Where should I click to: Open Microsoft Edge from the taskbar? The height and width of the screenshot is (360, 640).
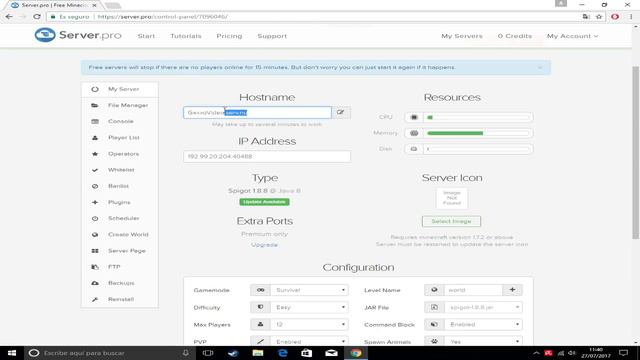coord(282,353)
